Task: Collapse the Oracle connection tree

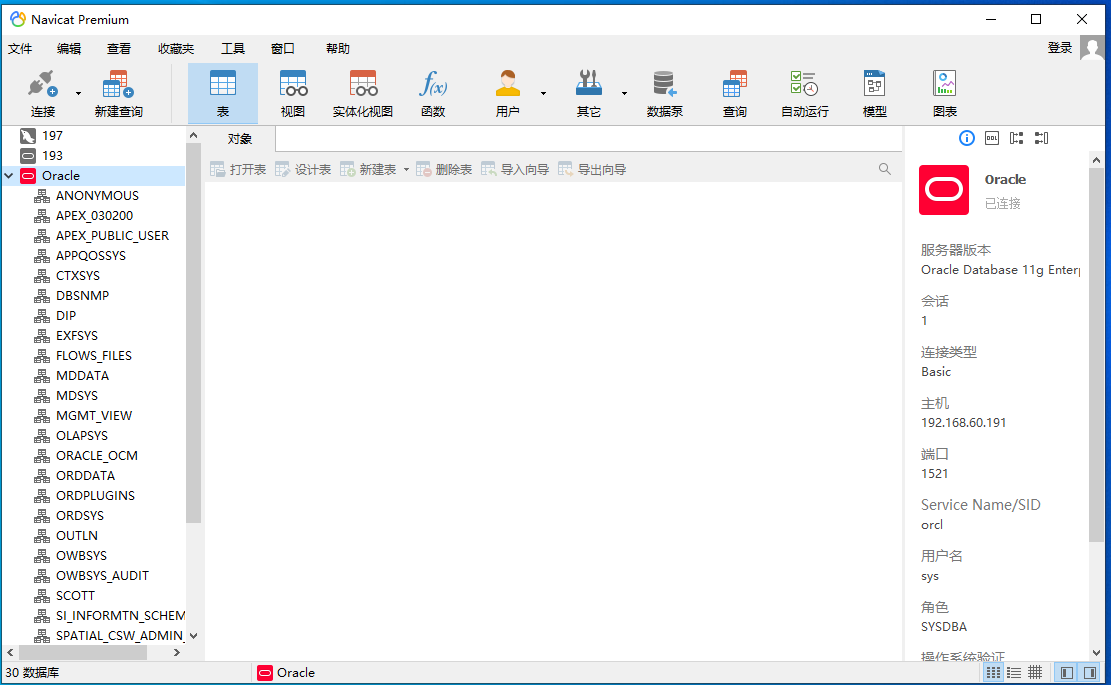Action: coord(10,175)
